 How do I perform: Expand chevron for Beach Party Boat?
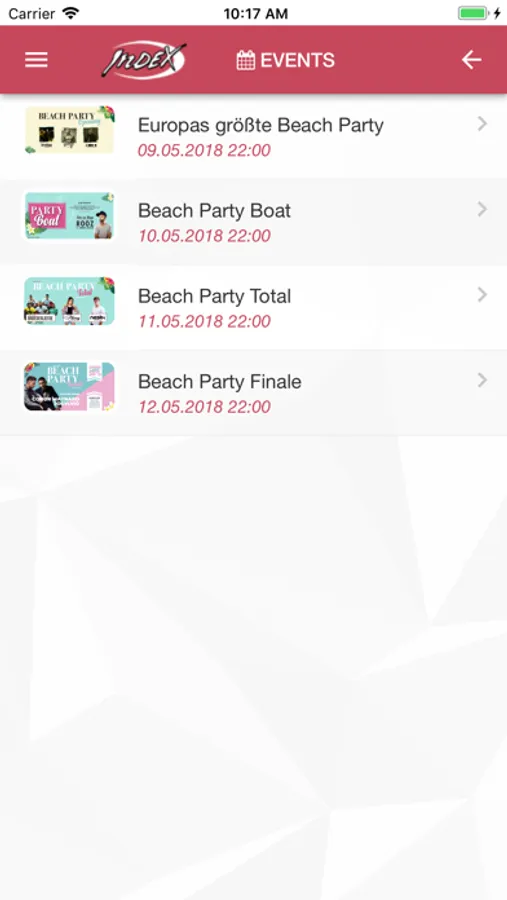click(x=482, y=209)
